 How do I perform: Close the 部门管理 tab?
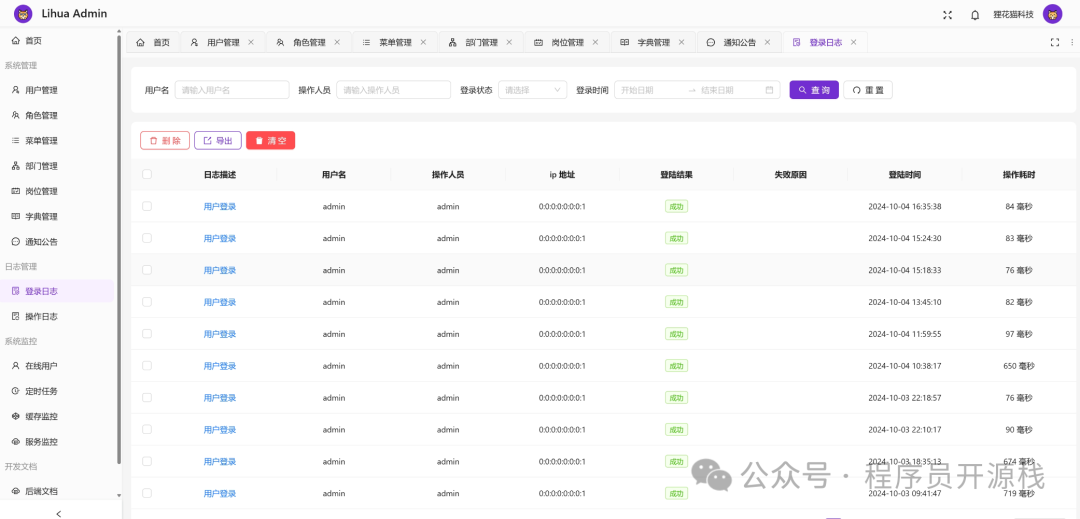[509, 42]
